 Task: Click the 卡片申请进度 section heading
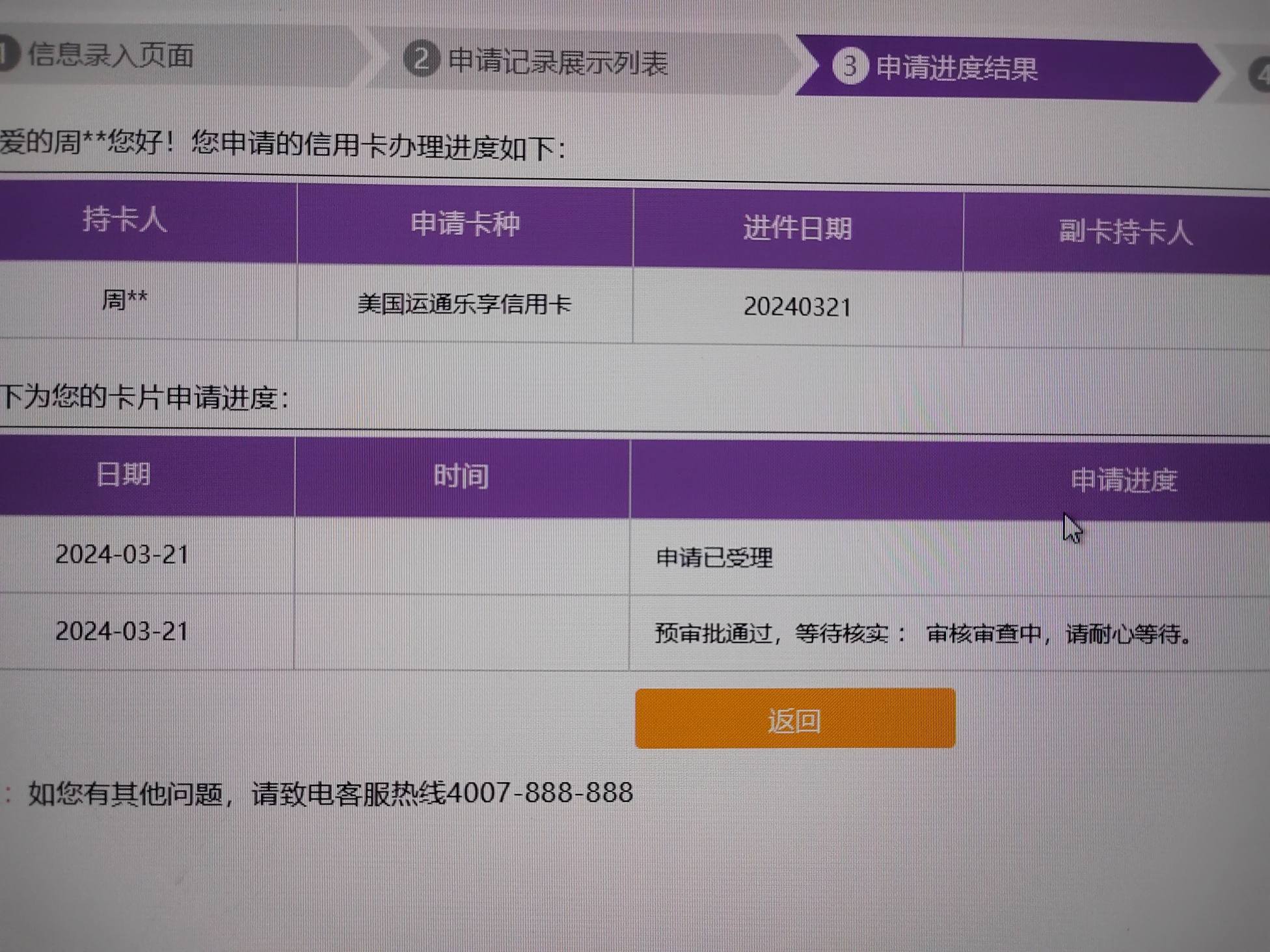[144, 397]
